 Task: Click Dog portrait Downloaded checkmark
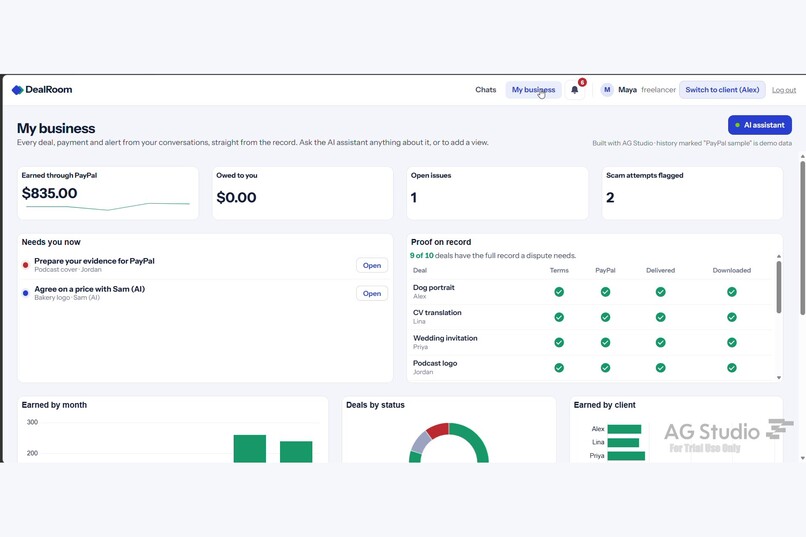tap(731, 292)
